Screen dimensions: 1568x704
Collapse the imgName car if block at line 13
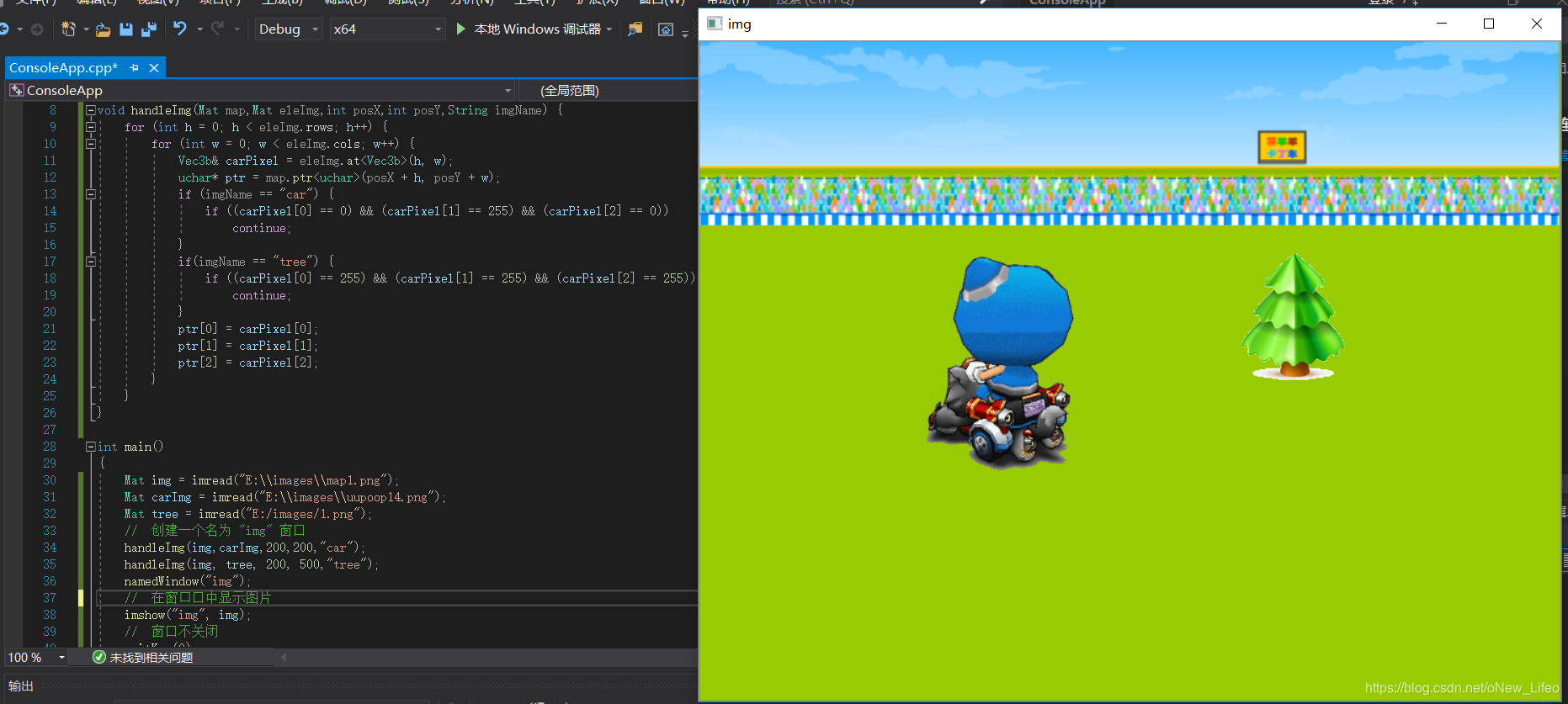90,194
